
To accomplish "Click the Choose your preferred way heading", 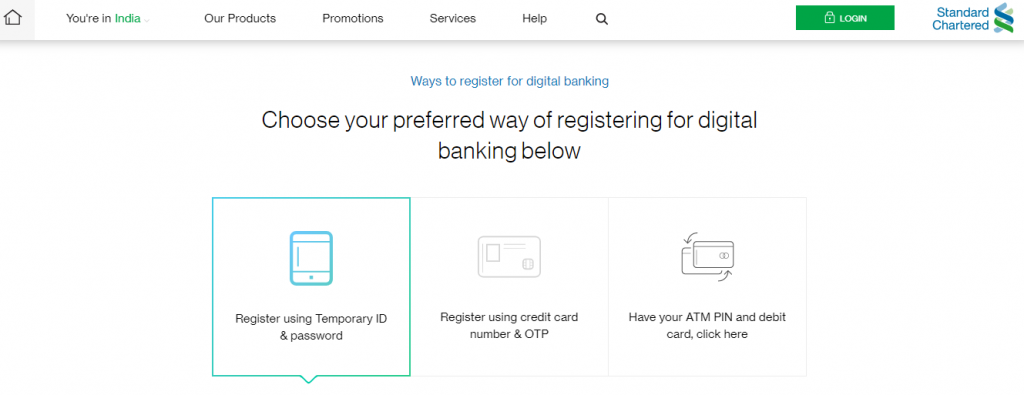I will pos(509,136).
